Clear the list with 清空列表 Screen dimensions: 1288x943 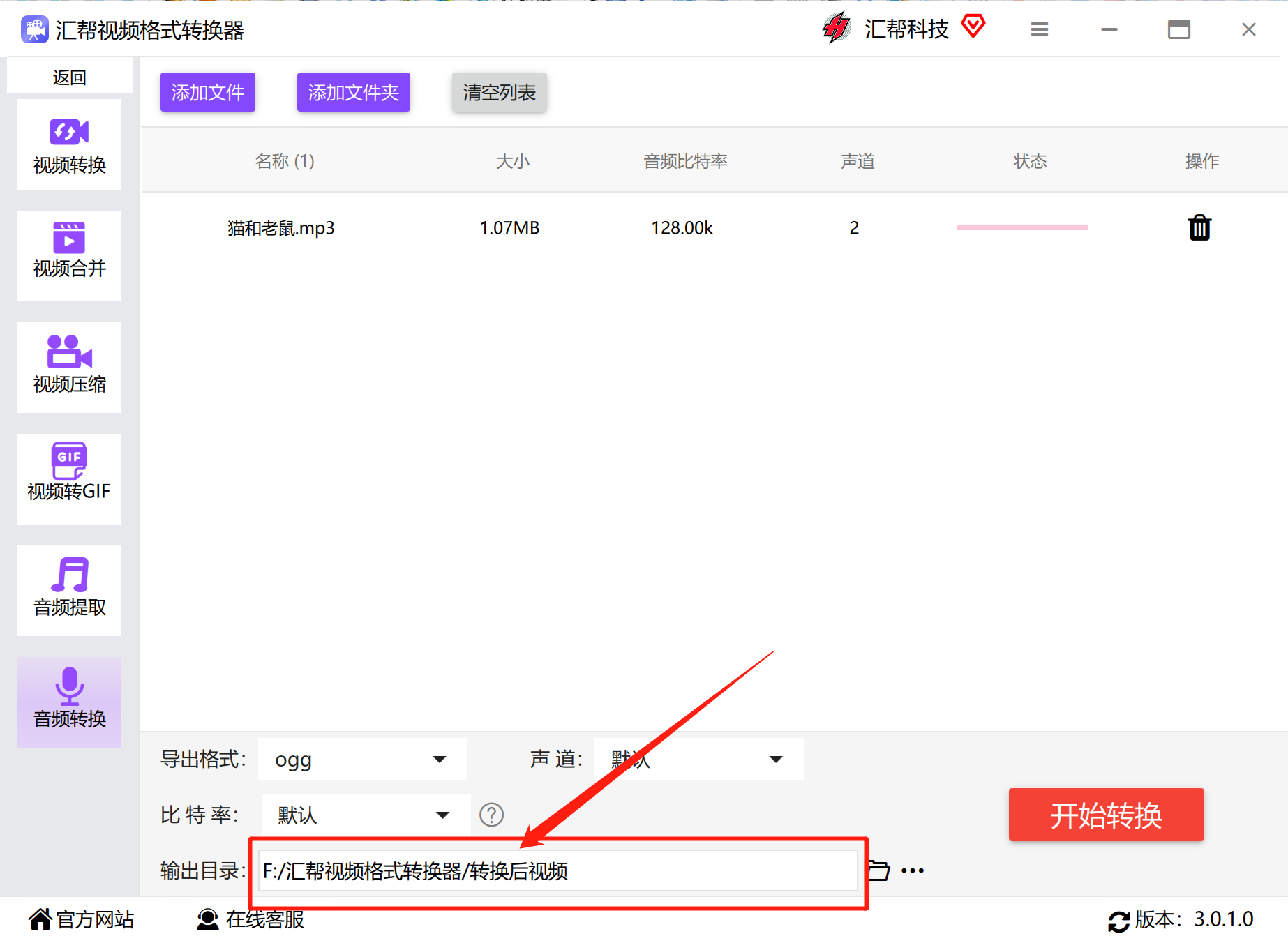click(x=500, y=92)
